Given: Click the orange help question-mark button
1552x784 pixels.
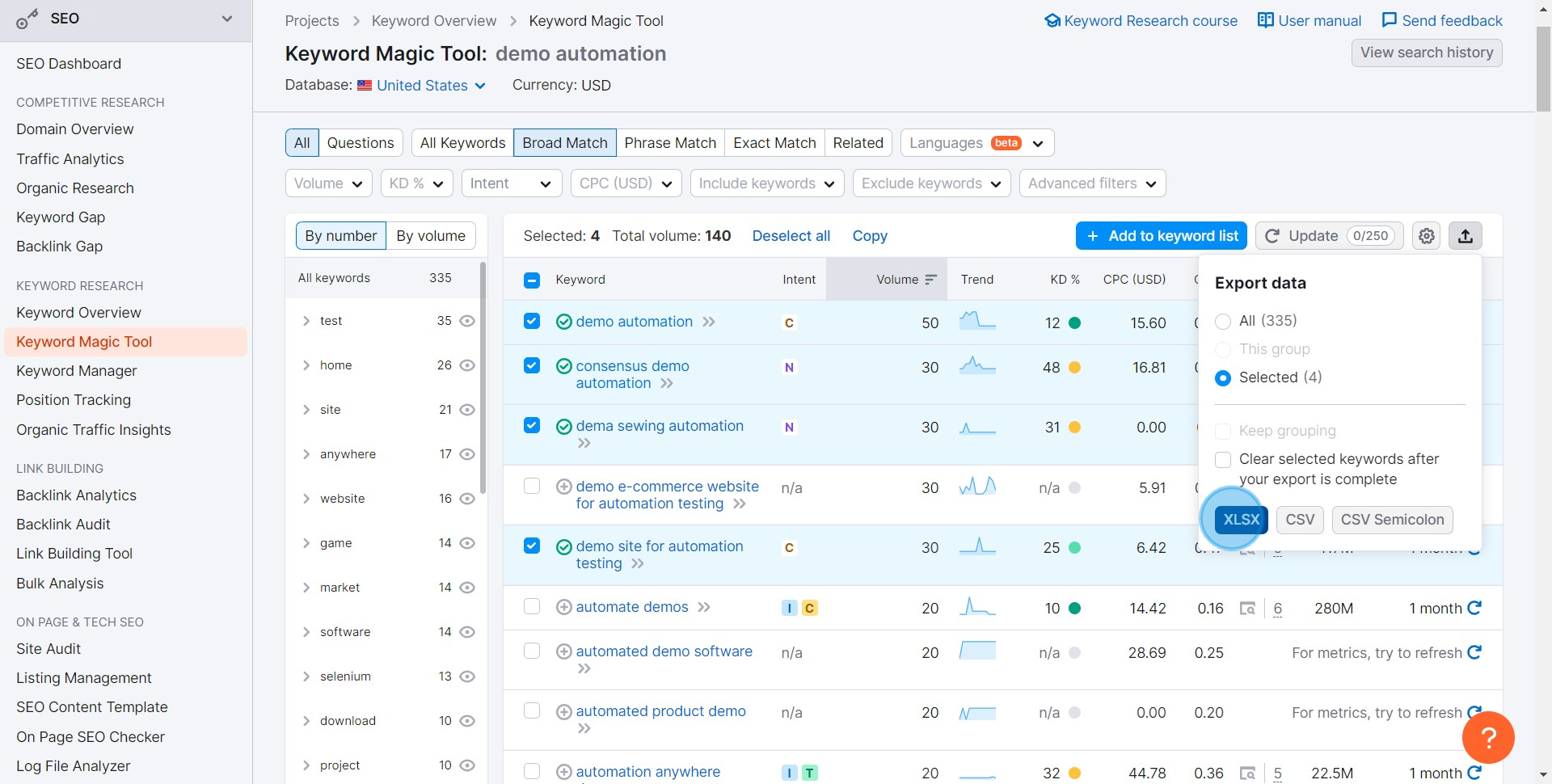Looking at the screenshot, I should click(x=1488, y=737).
